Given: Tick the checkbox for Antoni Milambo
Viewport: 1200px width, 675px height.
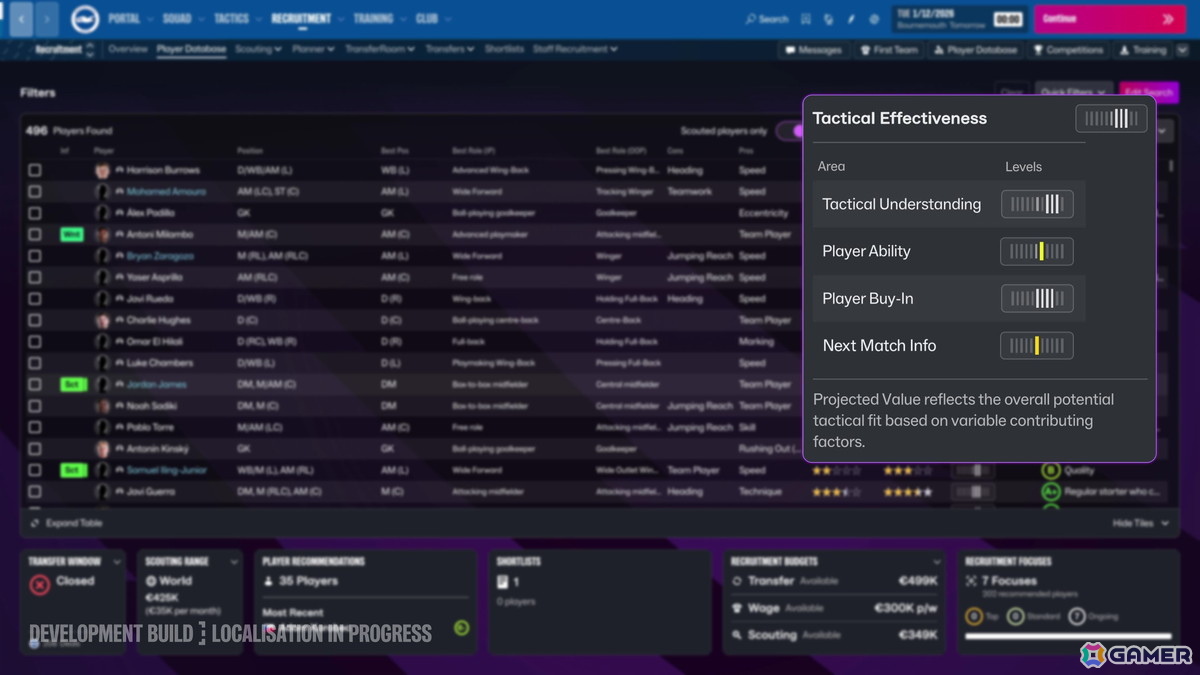Looking at the screenshot, I should (35, 234).
